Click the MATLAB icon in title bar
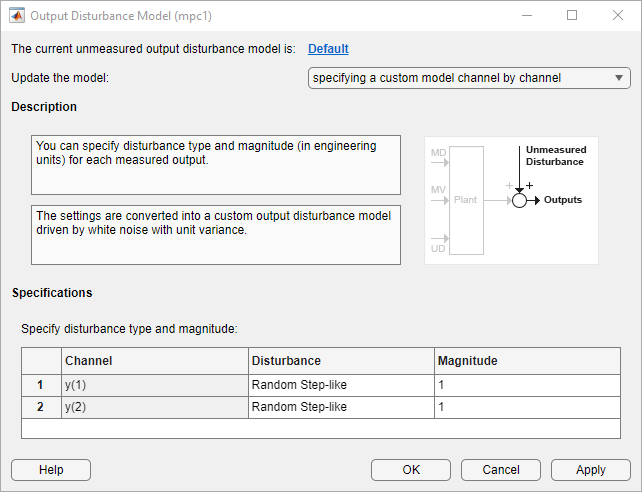The width and height of the screenshot is (642, 492). pos(17,16)
